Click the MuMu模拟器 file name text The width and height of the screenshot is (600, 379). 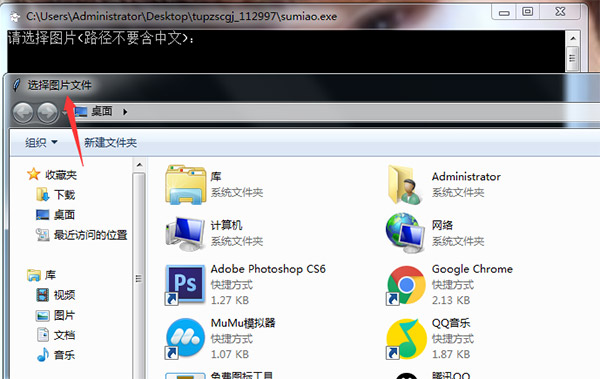(x=243, y=323)
